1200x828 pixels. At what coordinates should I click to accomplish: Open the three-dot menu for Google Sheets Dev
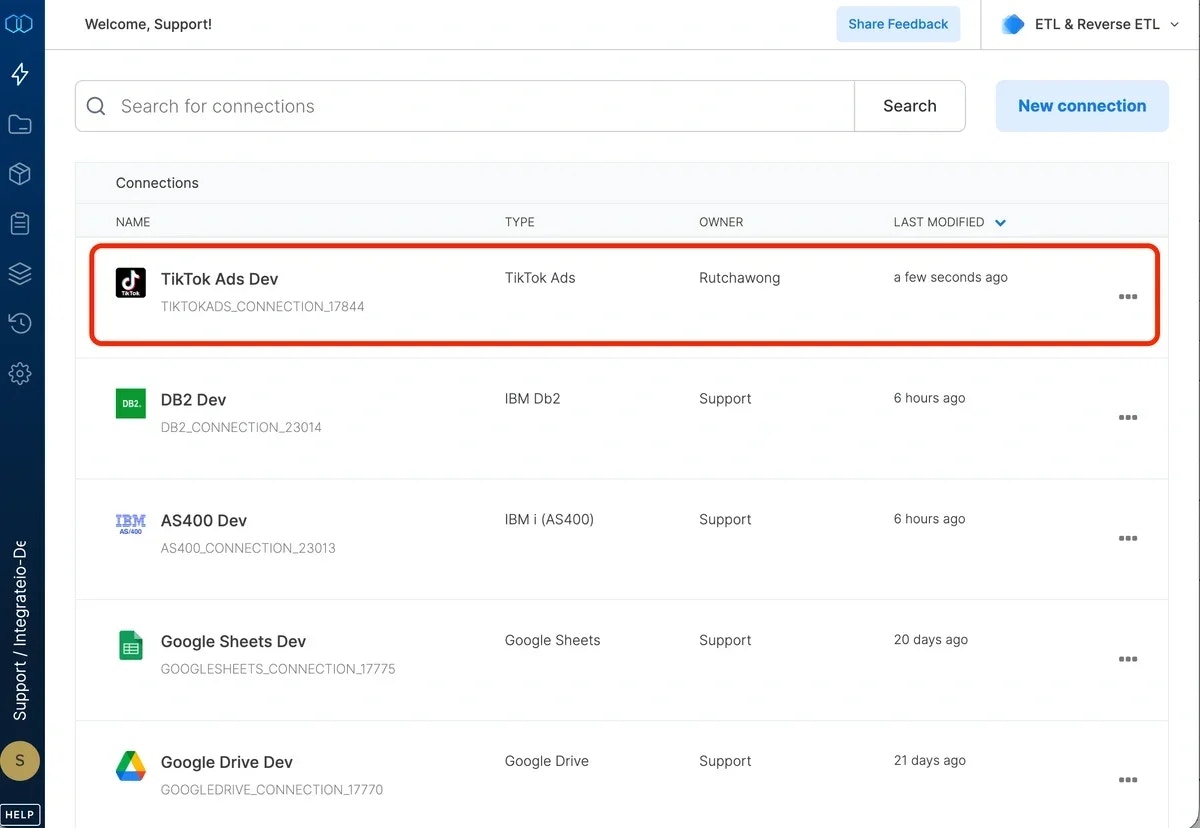point(1128,660)
